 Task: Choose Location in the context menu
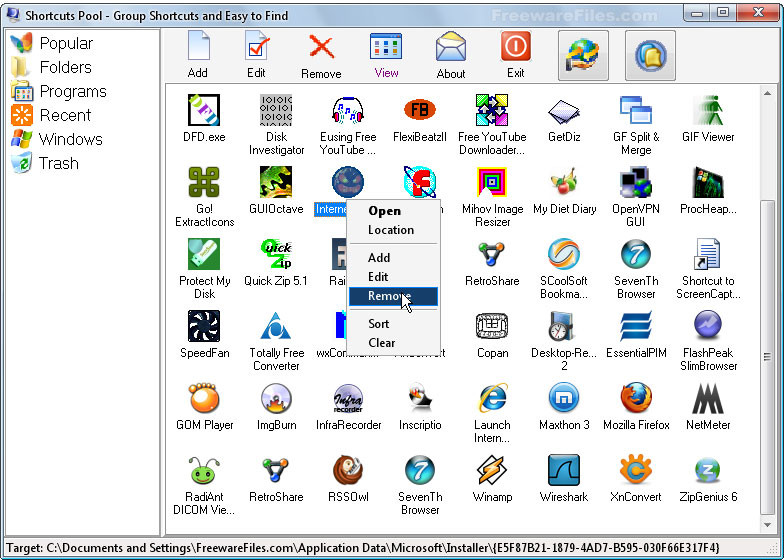point(394,230)
